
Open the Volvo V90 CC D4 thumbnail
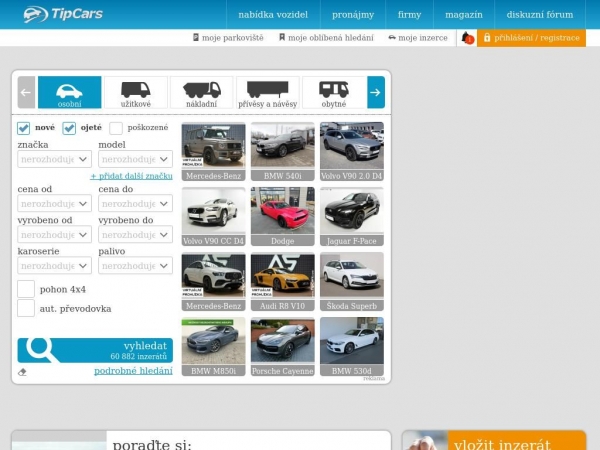pyautogui.click(x=214, y=217)
